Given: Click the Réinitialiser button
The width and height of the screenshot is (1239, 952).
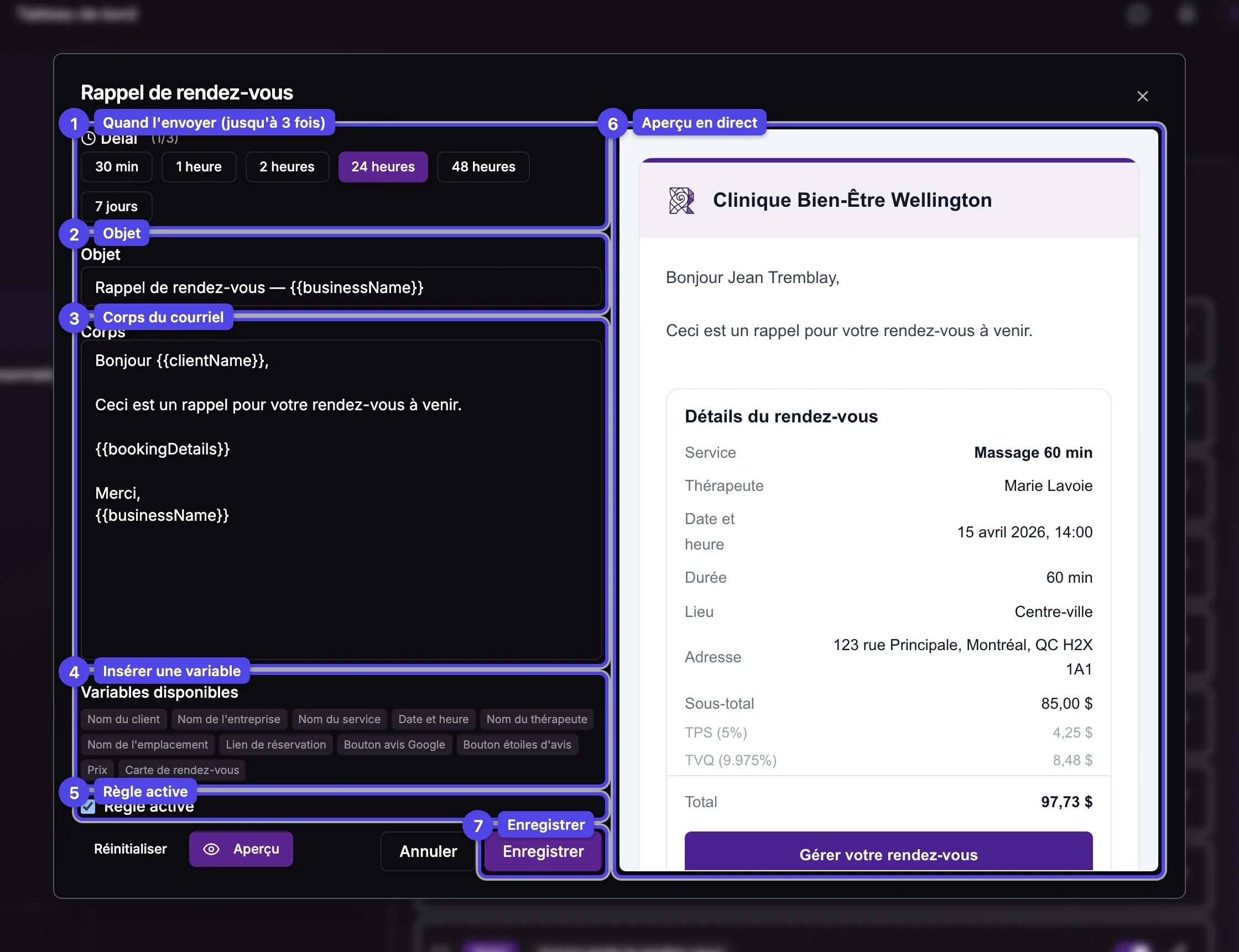Looking at the screenshot, I should [130, 849].
